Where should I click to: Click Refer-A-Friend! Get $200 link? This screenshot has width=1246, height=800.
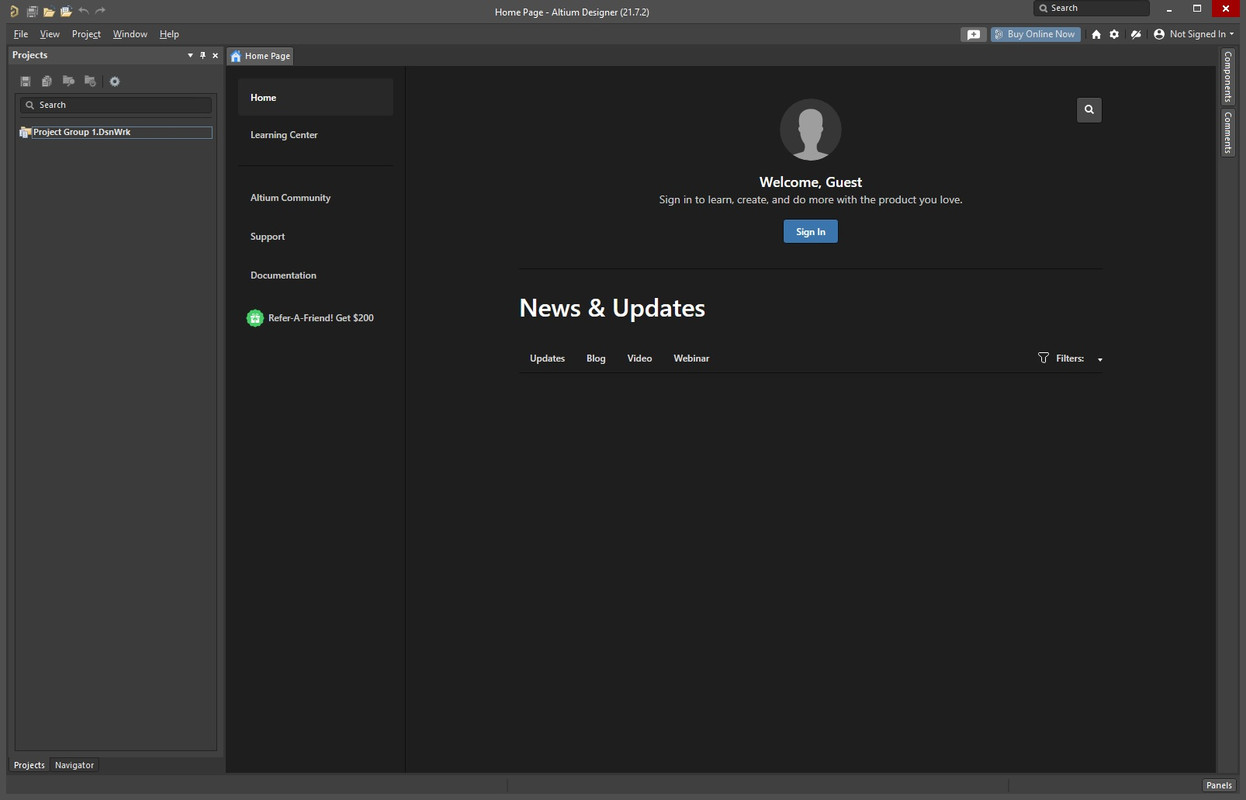click(x=321, y=318)
